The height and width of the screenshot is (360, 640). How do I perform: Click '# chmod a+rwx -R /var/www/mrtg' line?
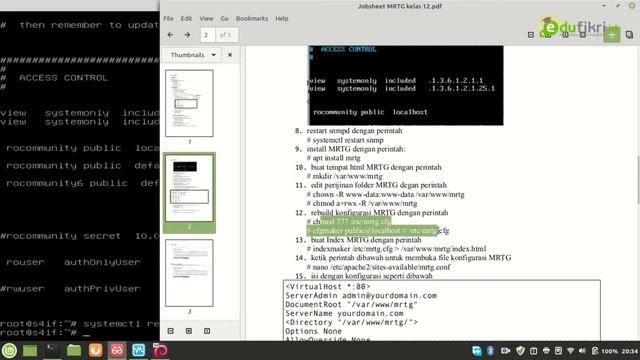click(x=362, y=203)
